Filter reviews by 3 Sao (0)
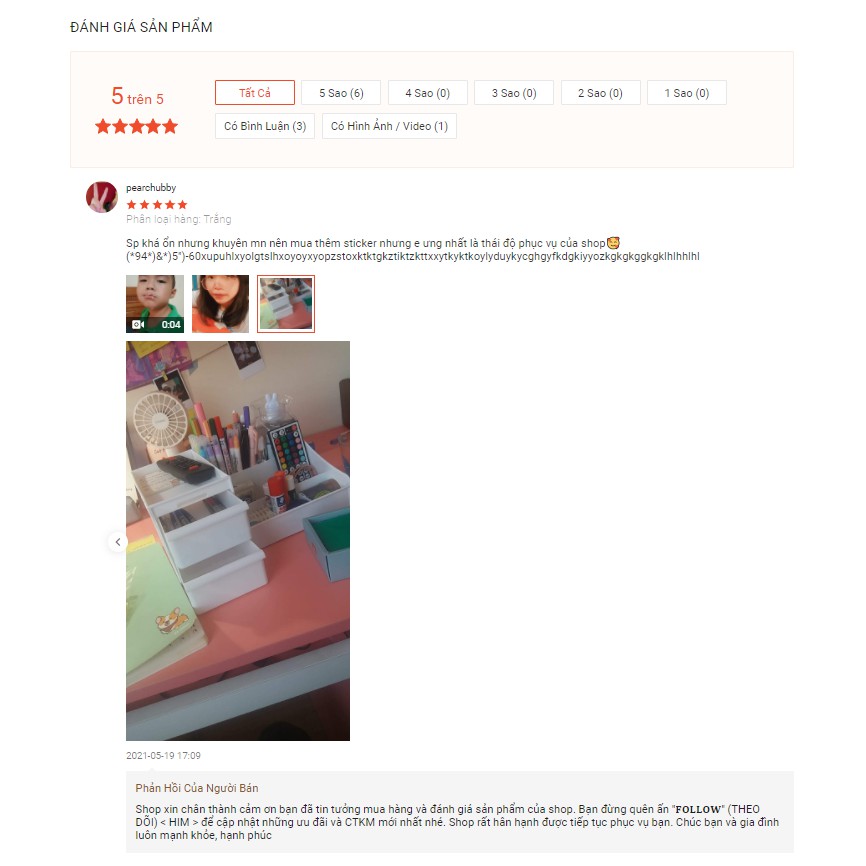 point(514,93)
